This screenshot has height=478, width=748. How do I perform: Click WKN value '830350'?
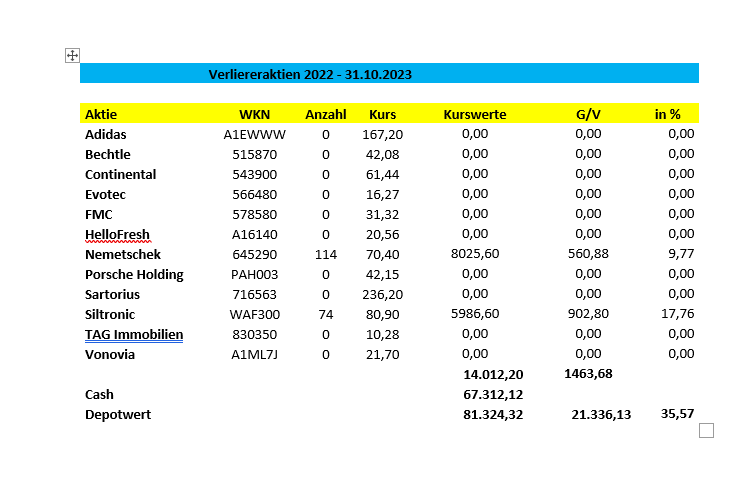(x=254, y=335)
